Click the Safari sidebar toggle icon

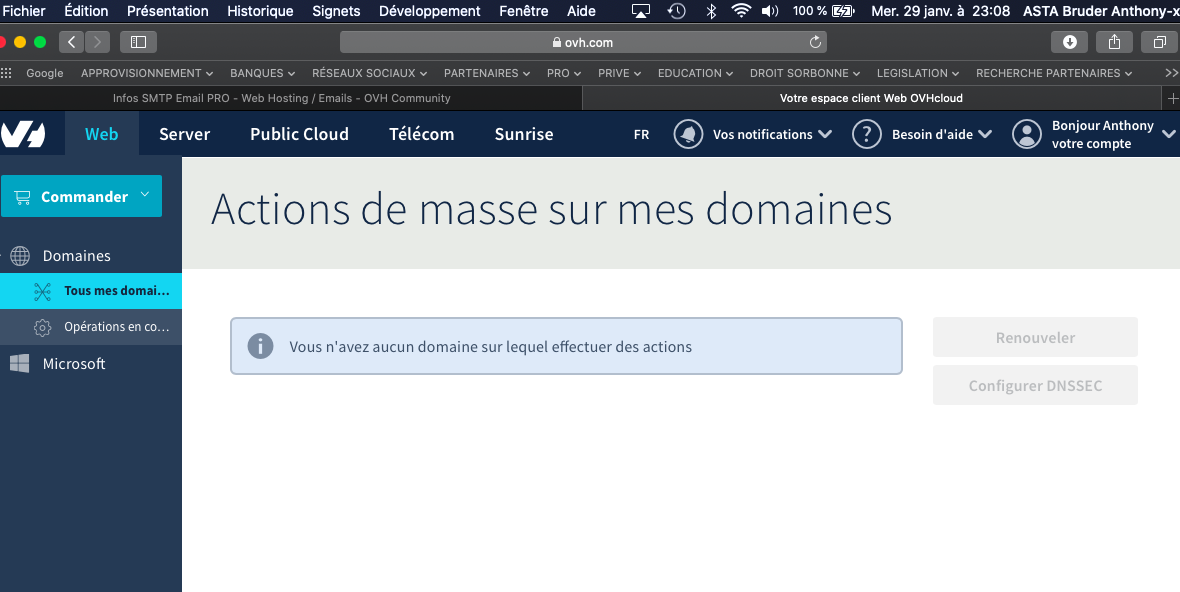click(138, 42)
